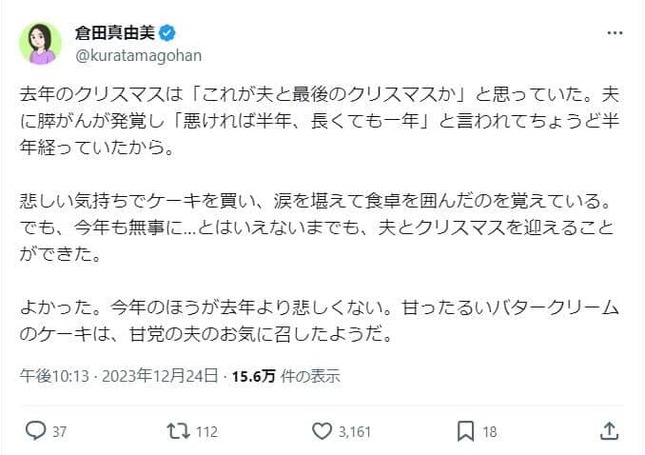This screenshot has width=645, height=455.
Task: Click the paragraph starting with 去年のクリスマスは
Action: 320,127
